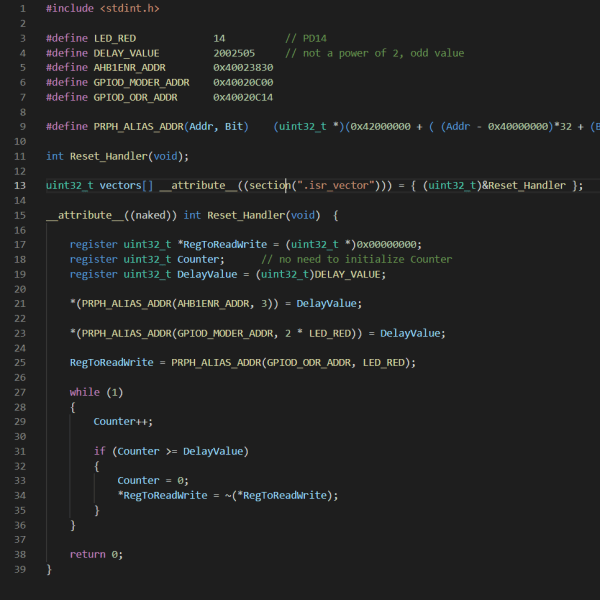This screenshot has width=600, height=600.
Task: Click the address 0x40020C00
Action: (243, 83)
